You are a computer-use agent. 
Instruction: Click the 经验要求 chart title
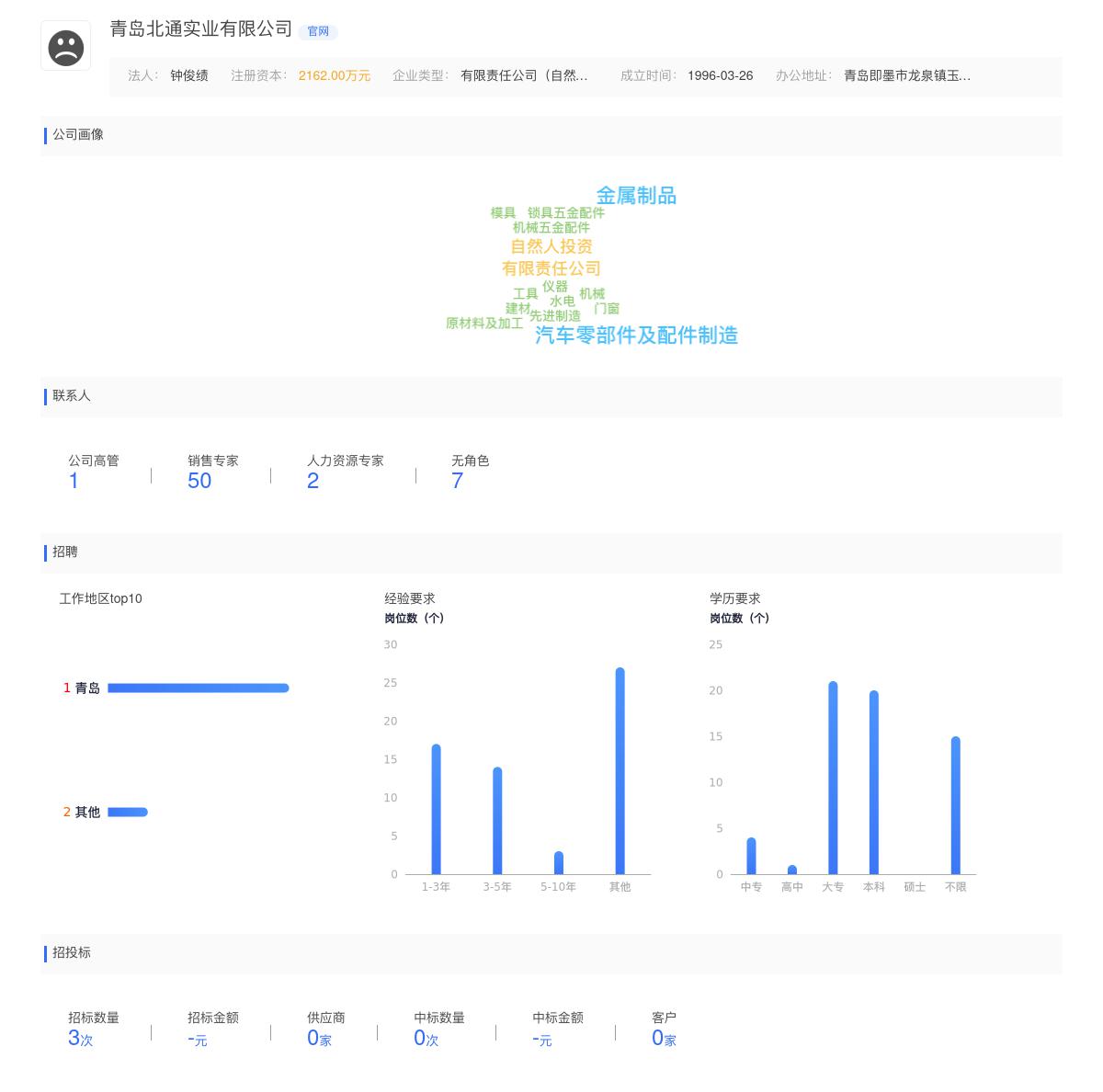pos(410,598)
